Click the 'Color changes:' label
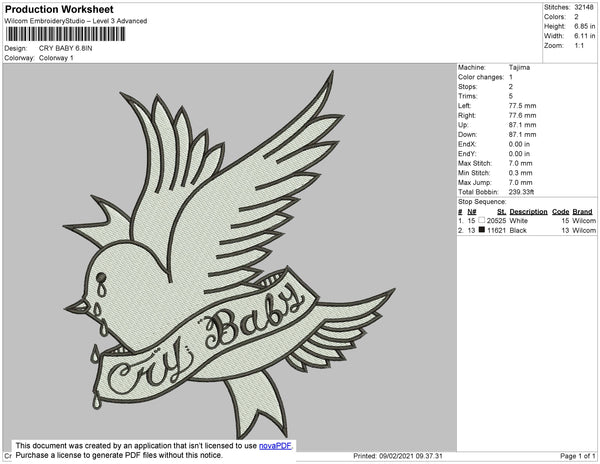This screenshot has width=600, height=464. (x=481, y=77)
